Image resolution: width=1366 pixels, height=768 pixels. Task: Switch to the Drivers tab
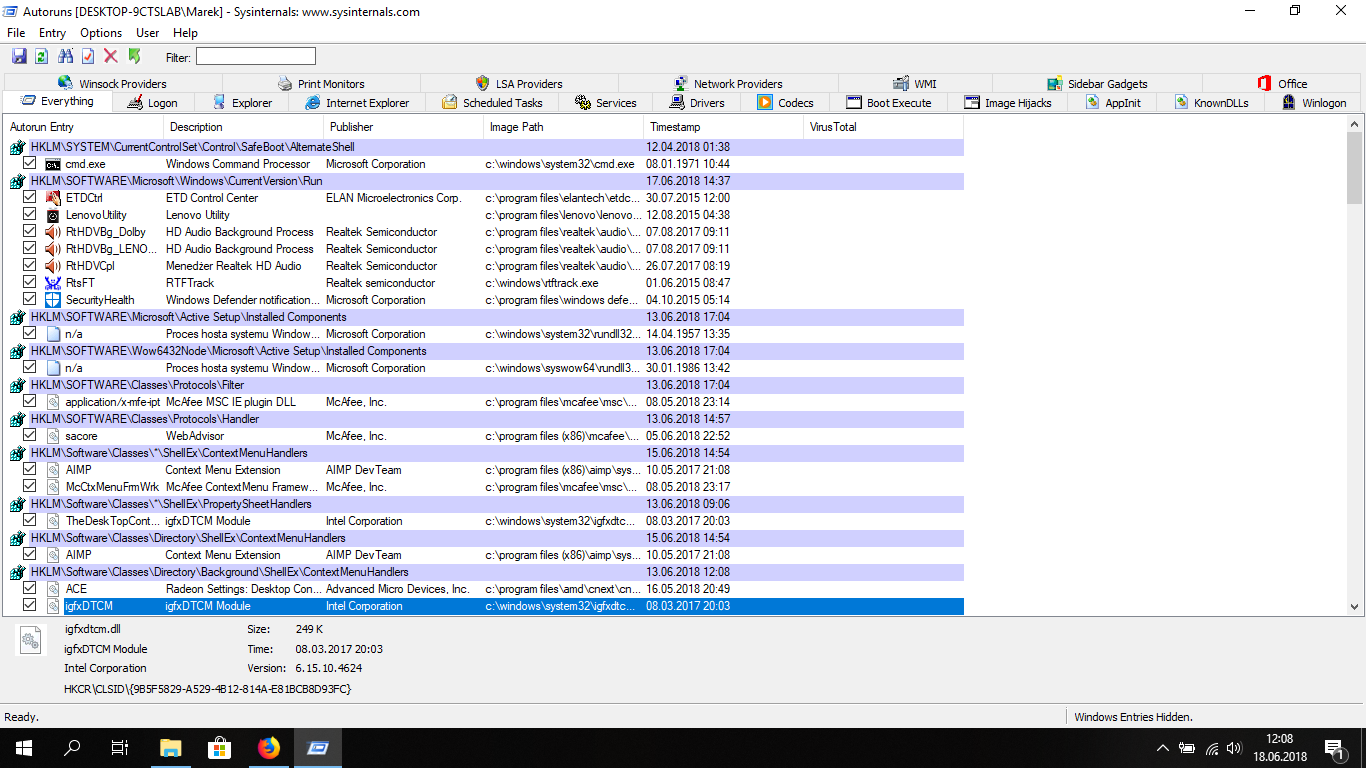tap(697, 102)
